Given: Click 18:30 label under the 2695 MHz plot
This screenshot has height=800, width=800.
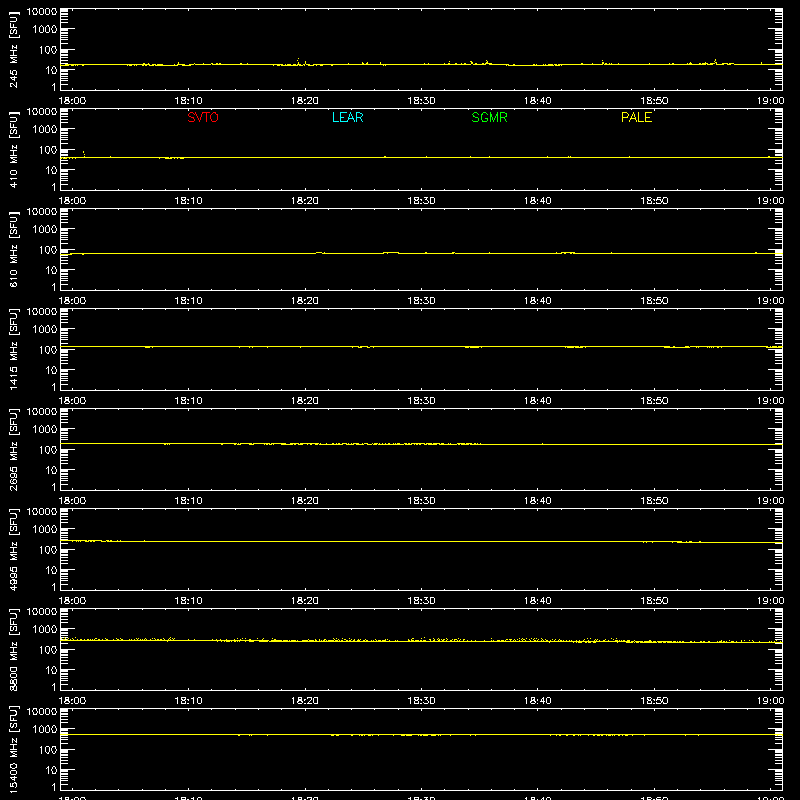Looking at the screenshot, I should (421, 501).
